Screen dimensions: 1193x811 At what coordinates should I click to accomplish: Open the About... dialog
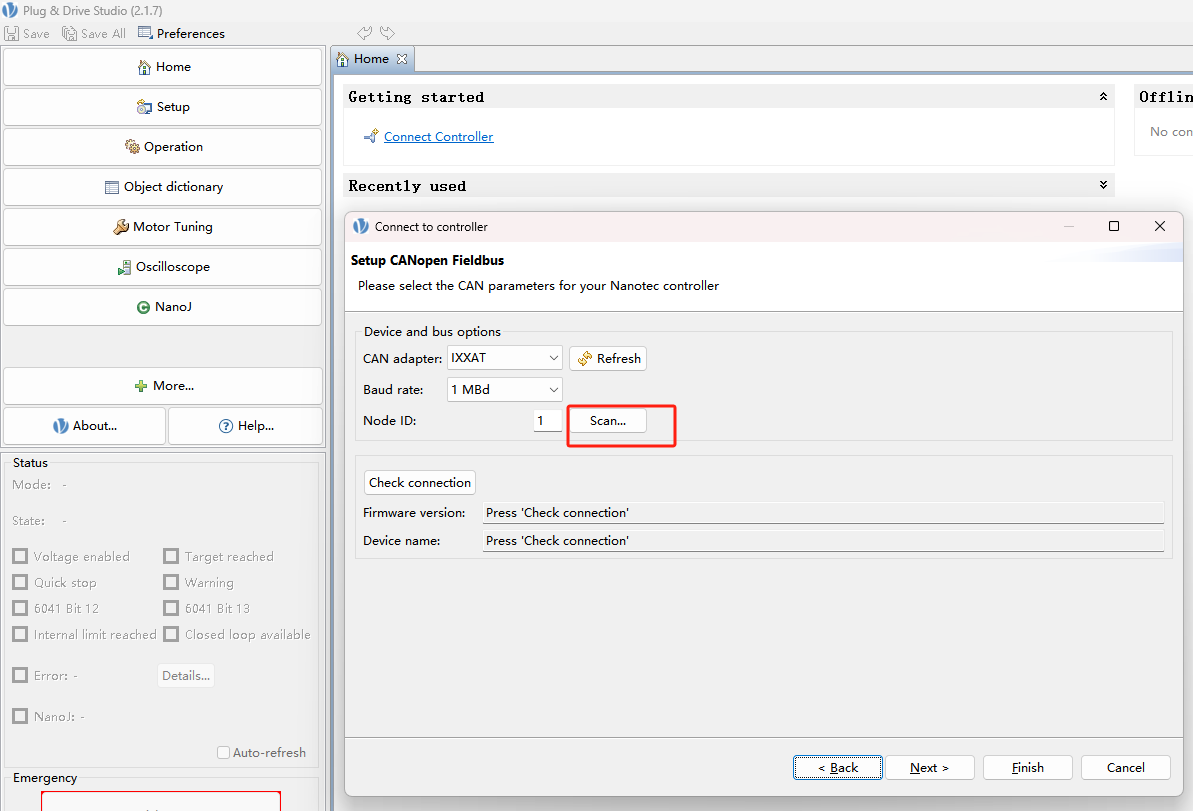tap(84, 426)
